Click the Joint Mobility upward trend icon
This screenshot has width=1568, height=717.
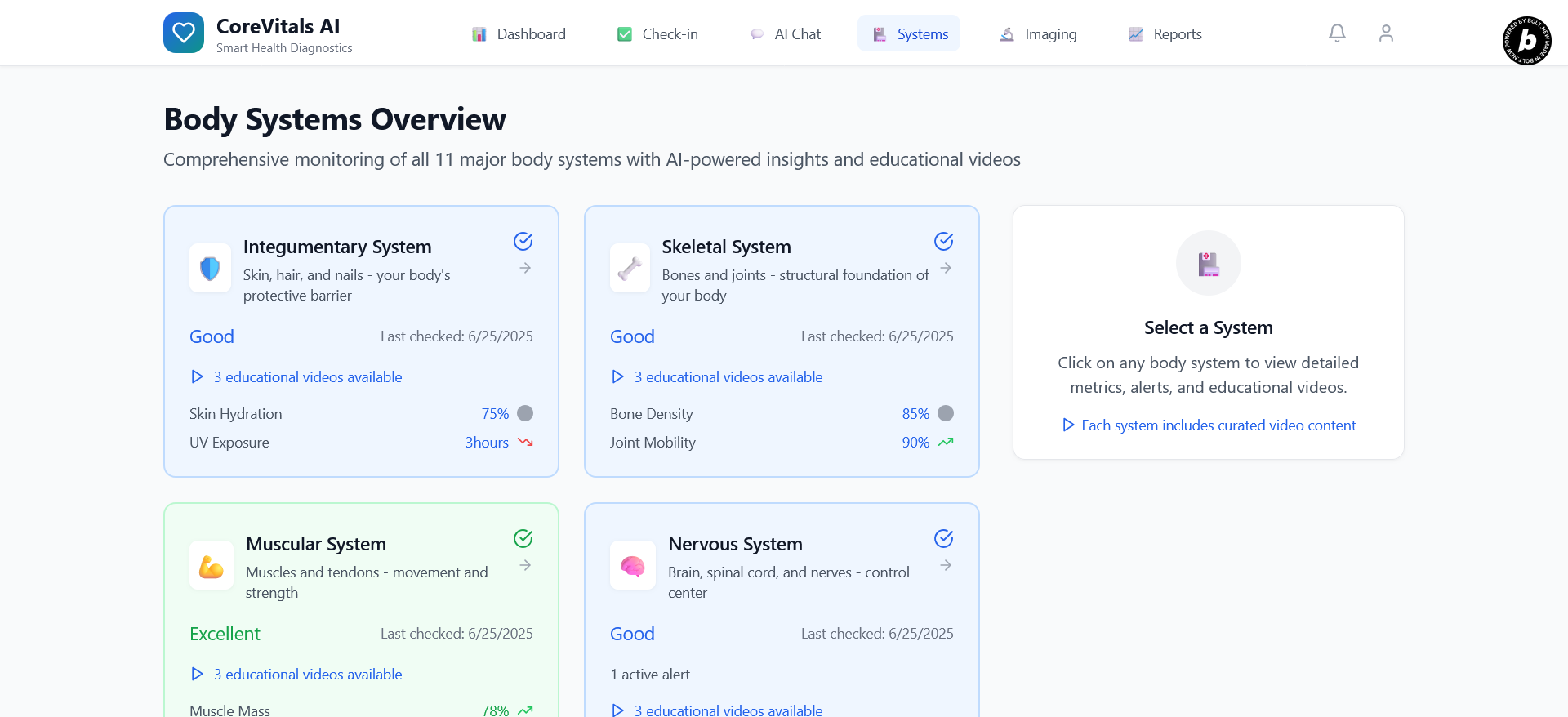click(946, 442)
